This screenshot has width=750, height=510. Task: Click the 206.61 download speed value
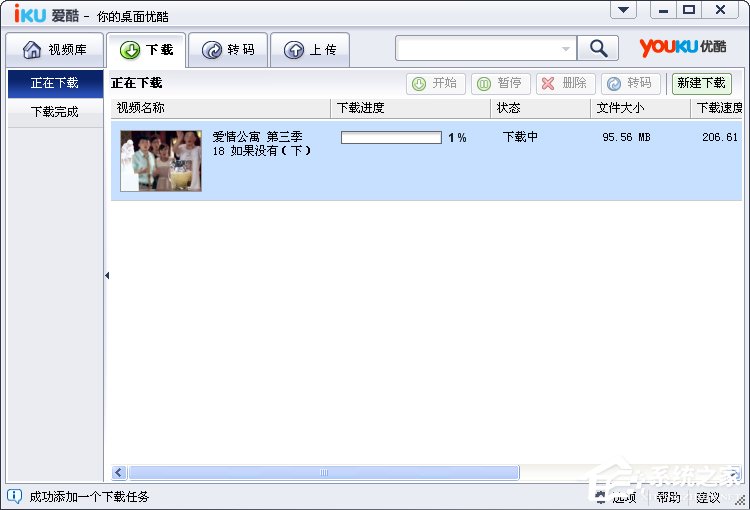(720, 137)
